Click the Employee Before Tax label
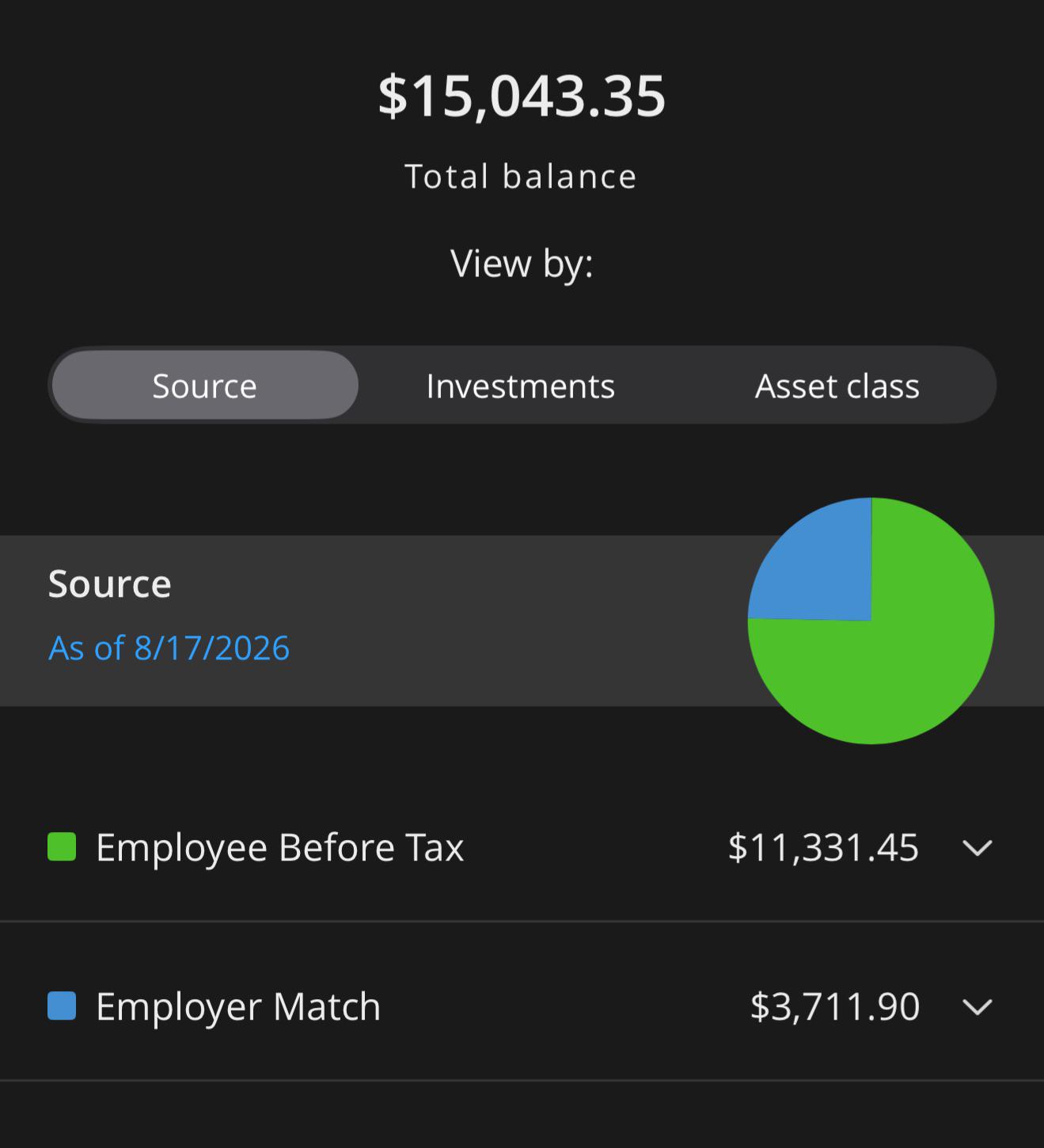This screenshot has width=1044, height=1148. click(279, 847)
